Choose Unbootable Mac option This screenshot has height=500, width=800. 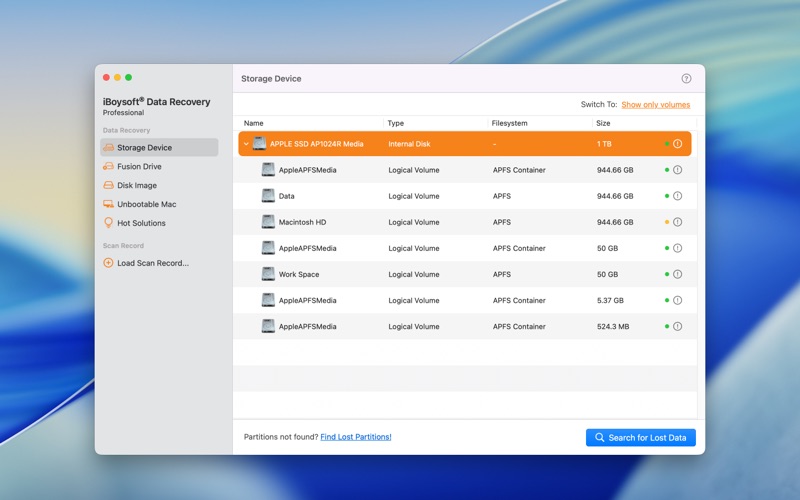(x=146, y=204)
